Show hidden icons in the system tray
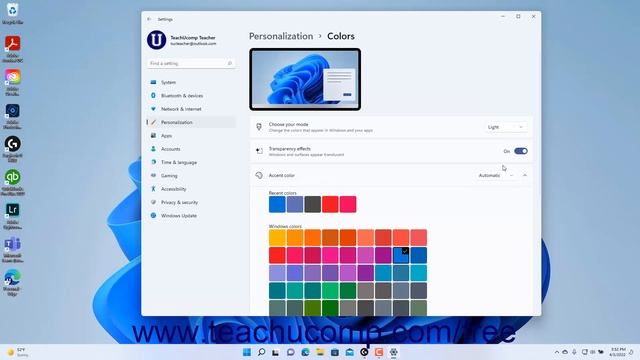The width and height of the screenshot is (640, 360). (x=557, y=352)
